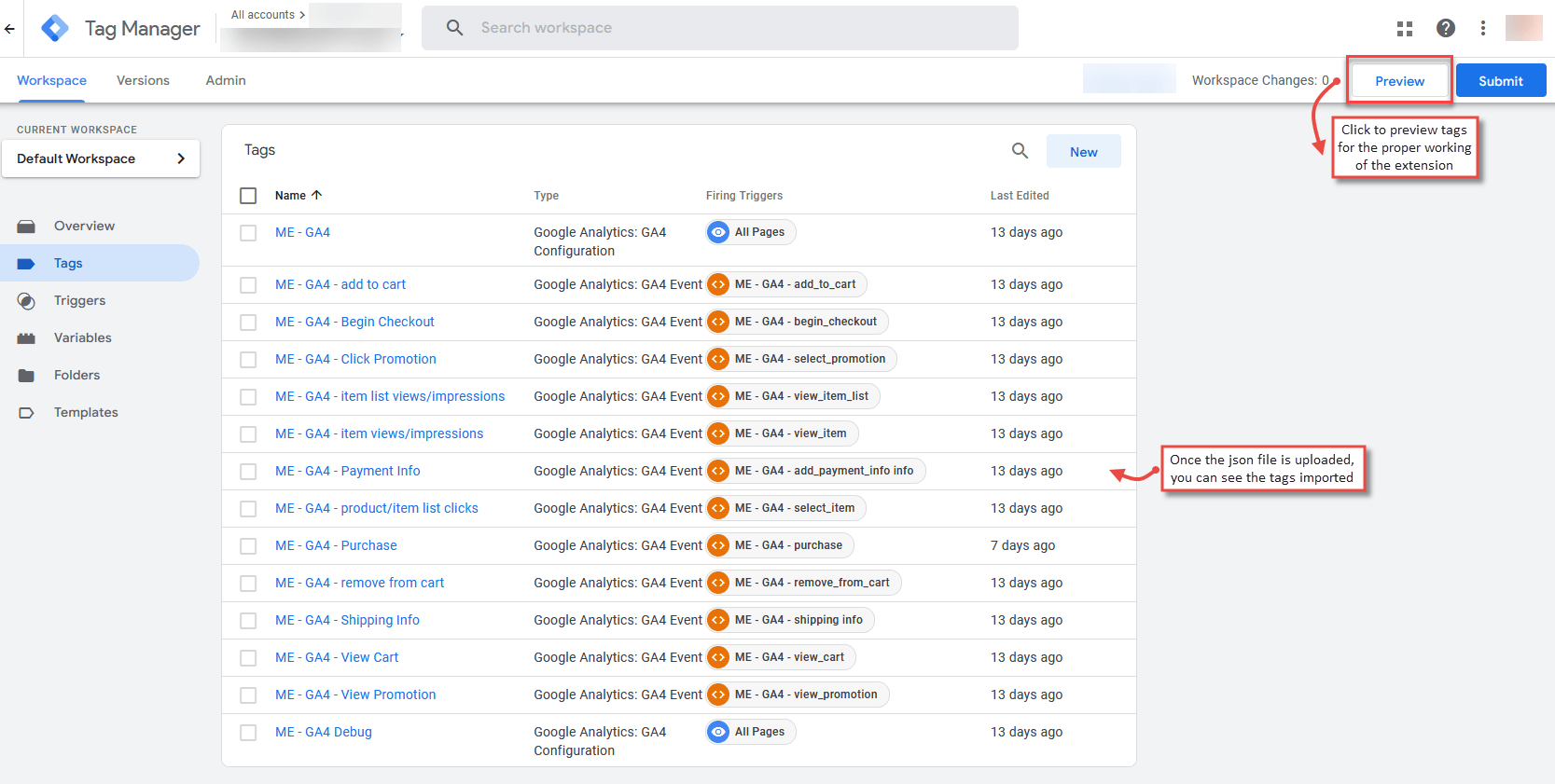
Task: Click the '7 days ago' last edited cell
Action: (1023, 545)
